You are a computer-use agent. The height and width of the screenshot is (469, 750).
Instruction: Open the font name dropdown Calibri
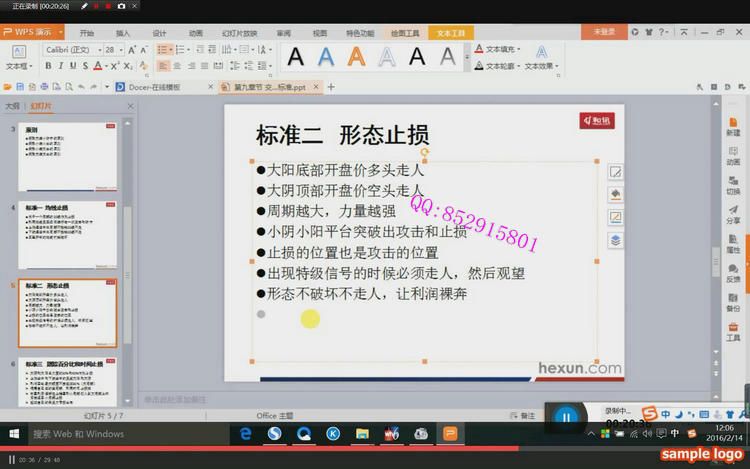tap(71, 49)
